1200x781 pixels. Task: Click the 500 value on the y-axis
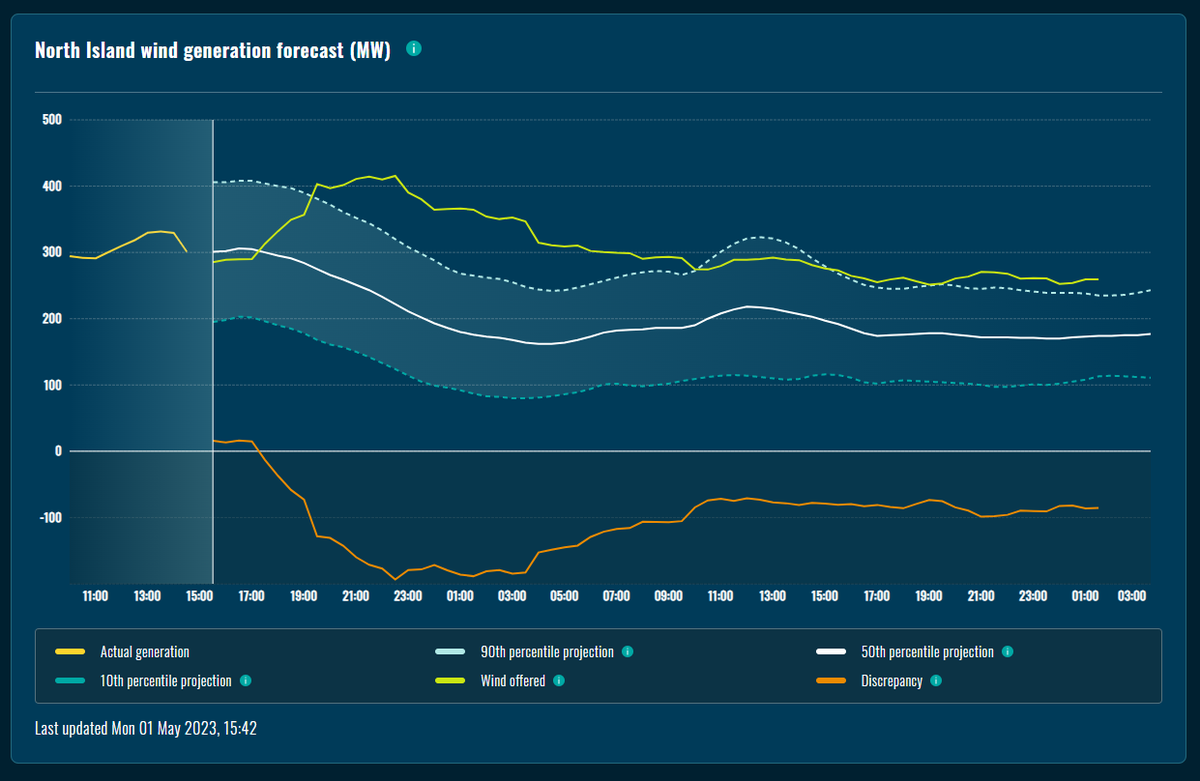[x=51, y=120]
